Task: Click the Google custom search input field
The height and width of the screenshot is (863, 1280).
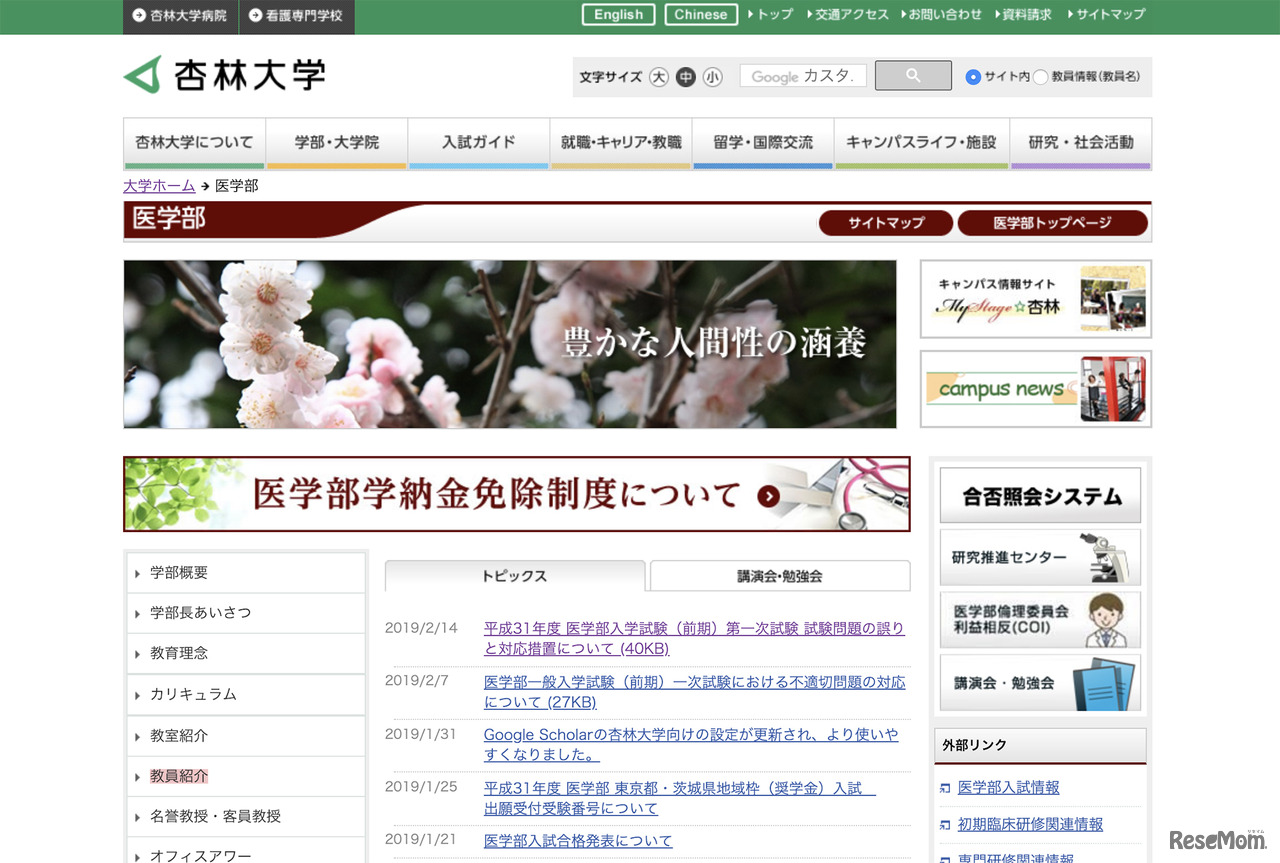Action: tap(802, 76)
